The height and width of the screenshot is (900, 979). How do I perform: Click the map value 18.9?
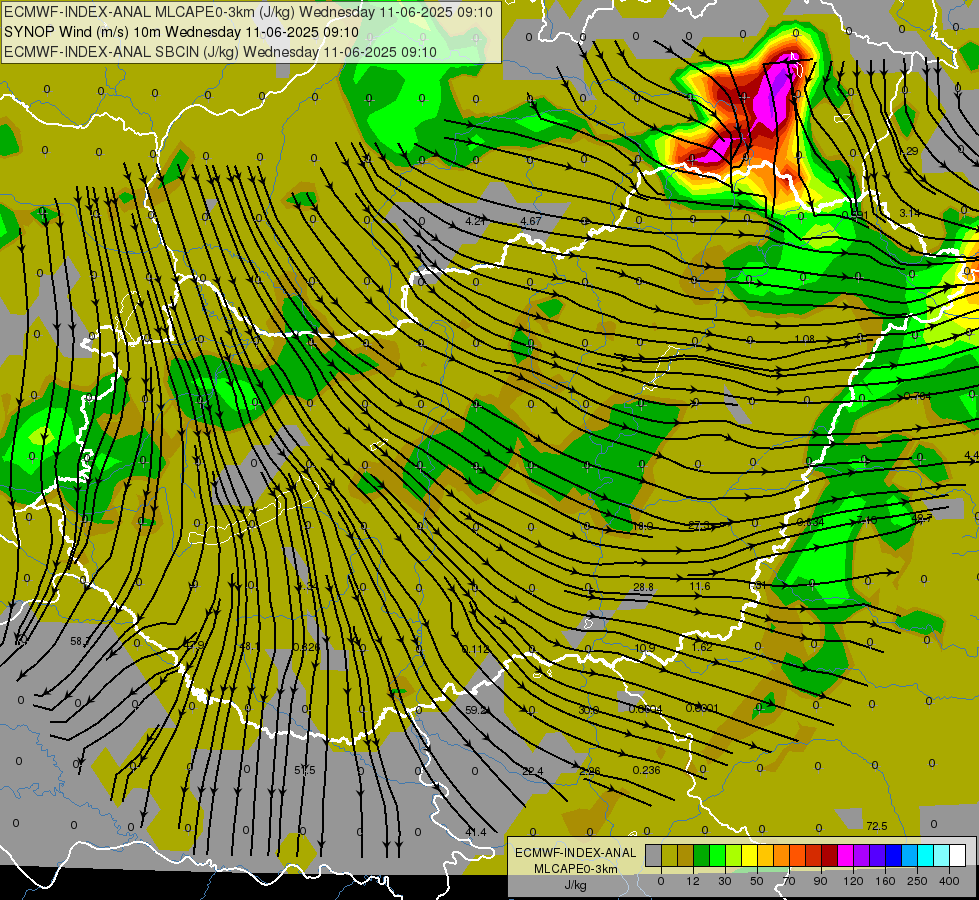pyautogui.click(x=642, y=527)
